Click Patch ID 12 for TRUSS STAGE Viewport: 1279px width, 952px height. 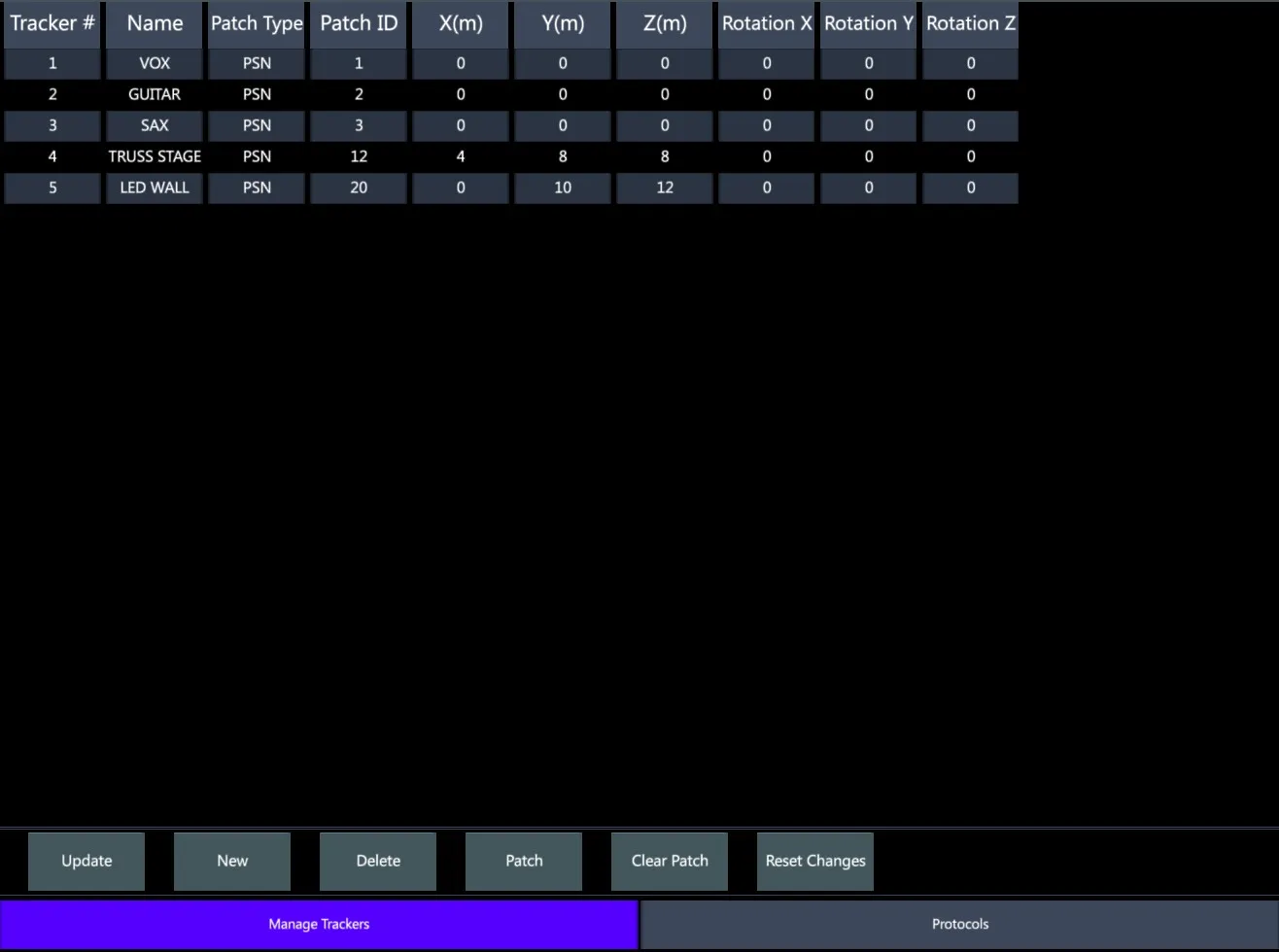[x=359, y=156]
